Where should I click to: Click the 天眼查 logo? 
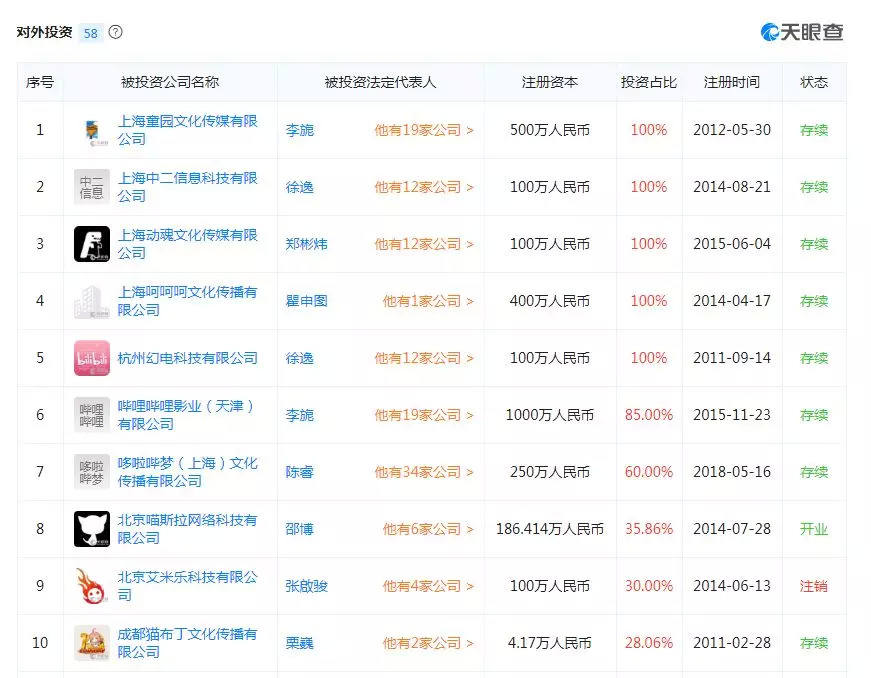coord(802,32)
